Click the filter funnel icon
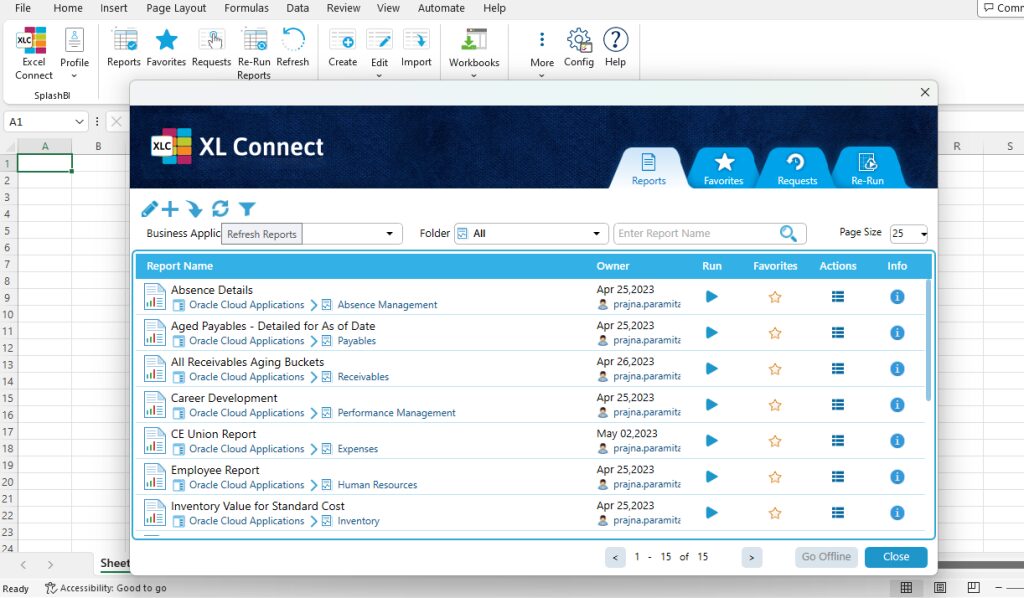The image size is (1024, 598). click(x=247, y=209)
